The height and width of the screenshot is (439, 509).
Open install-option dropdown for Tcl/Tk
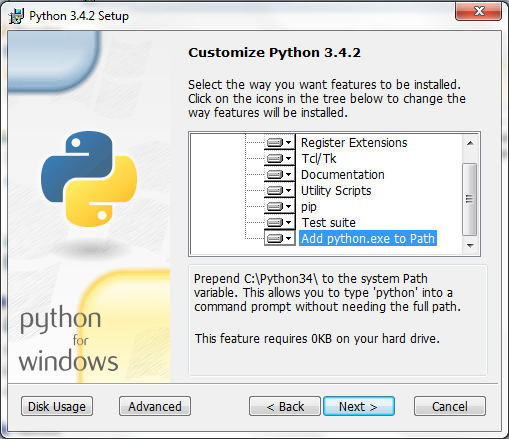coord(279,158)
